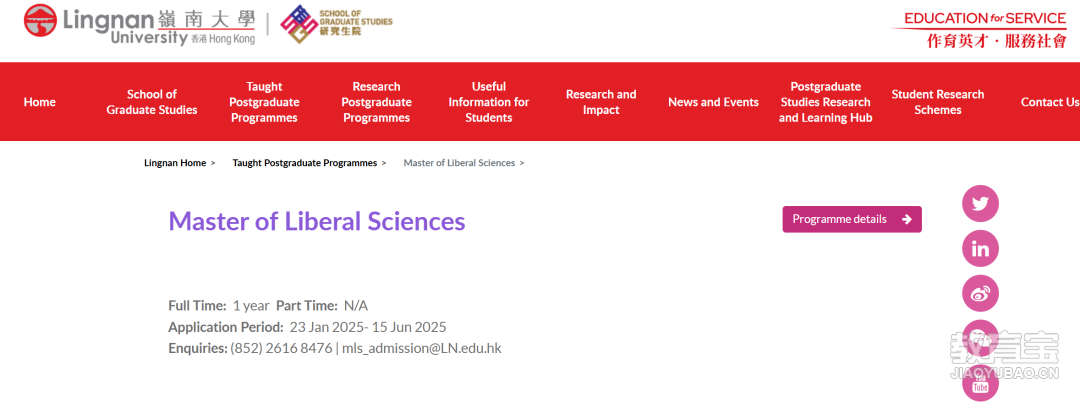The width and height of the screenshot is (1080, 402).
Task: Click the Master of Liberal Sciences heading
Action: [317, 221]
